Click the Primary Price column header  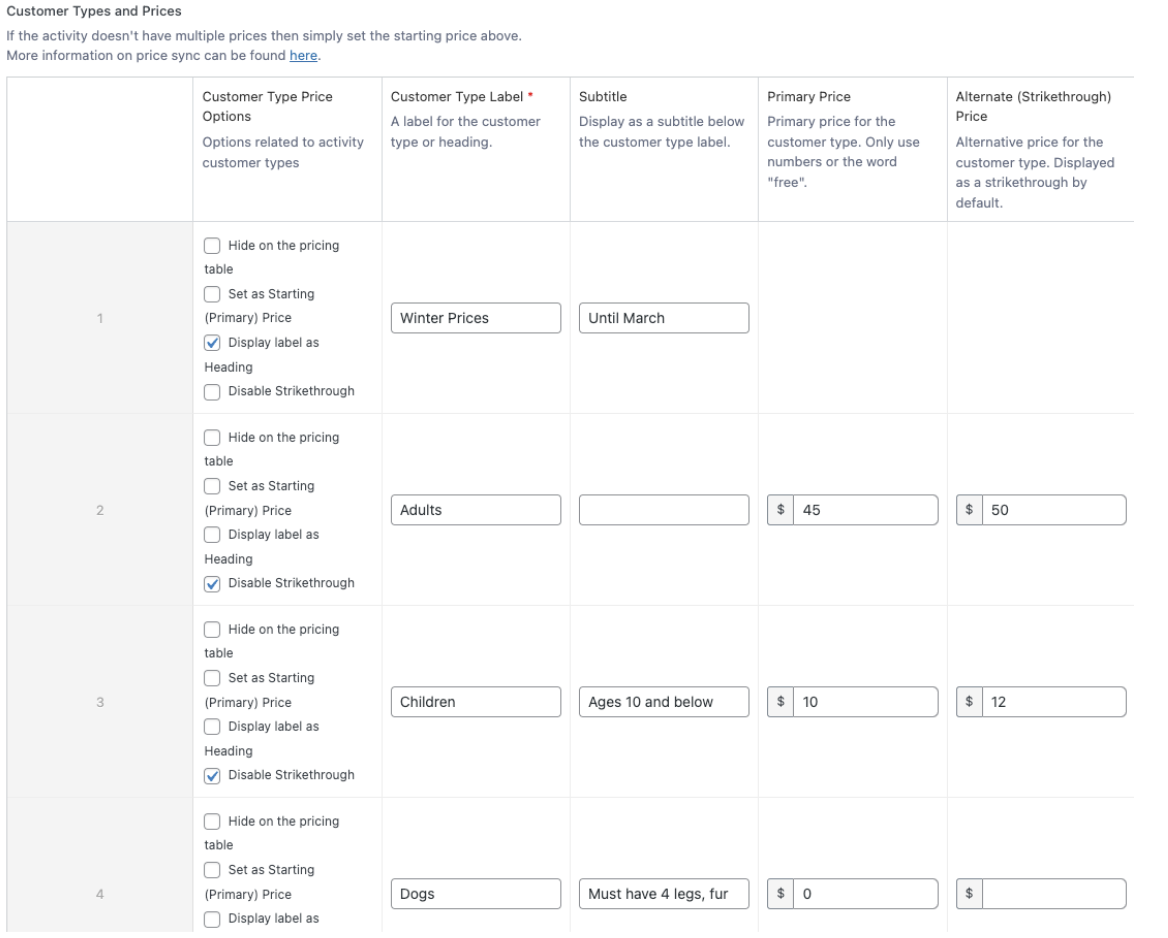tap(809, 97)
